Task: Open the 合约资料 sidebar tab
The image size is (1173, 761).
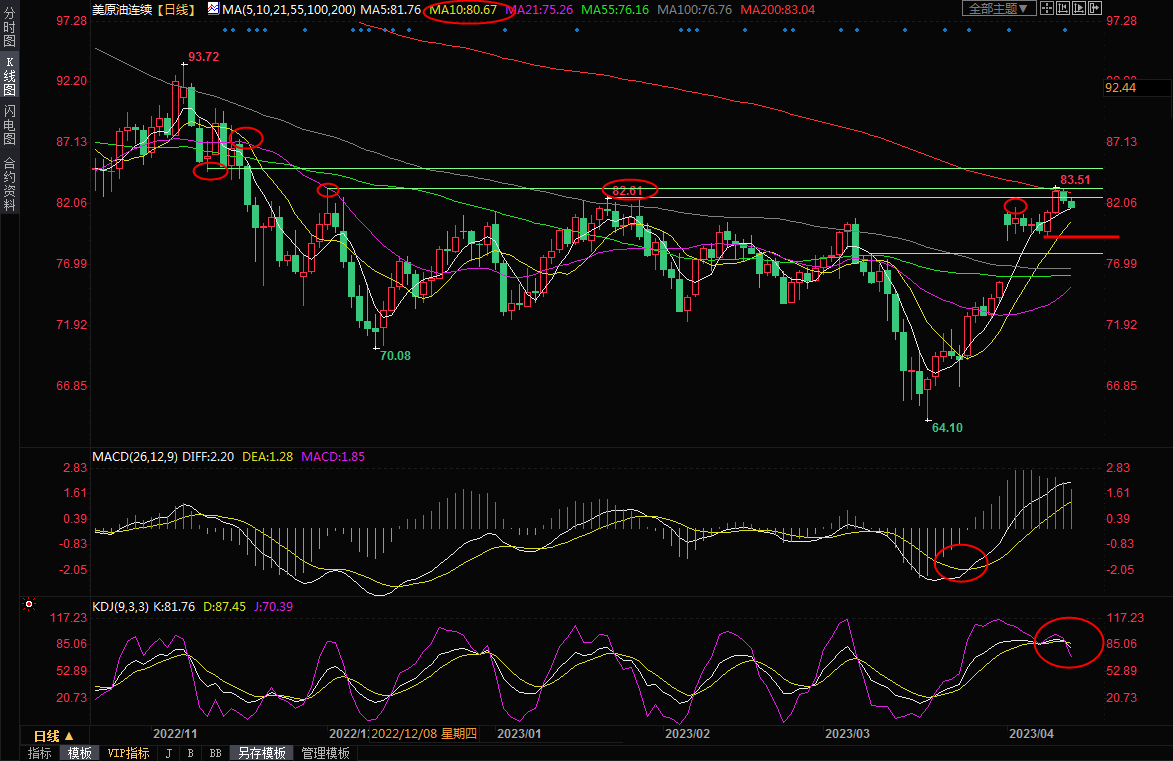Action: pyautogui.click(x=9, y=183)
